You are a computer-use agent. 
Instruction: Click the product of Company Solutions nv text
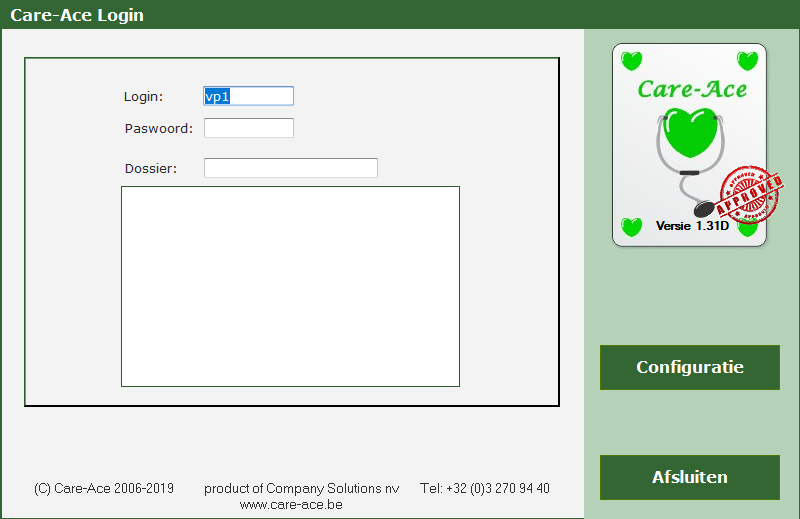[x=301, y=489]
